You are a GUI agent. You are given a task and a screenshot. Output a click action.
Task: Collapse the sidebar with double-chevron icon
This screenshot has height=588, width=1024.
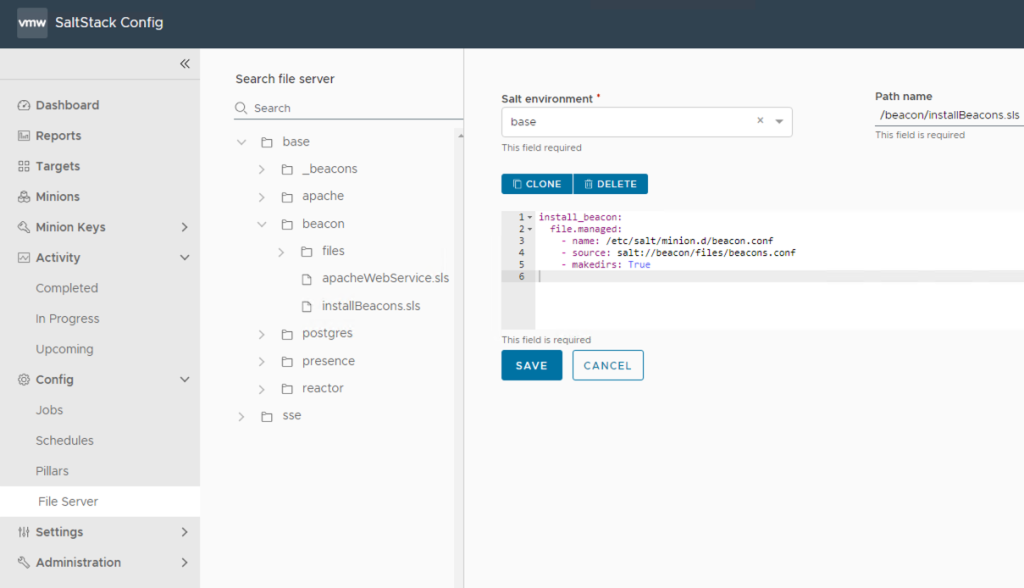tap(184, 64)
